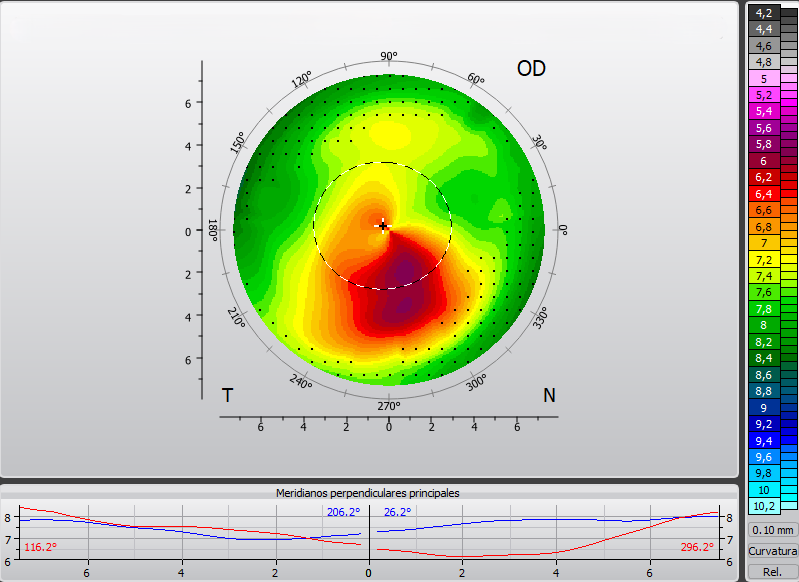
Task: Select the 8,6 teal scale swatch
Action: 764,375
